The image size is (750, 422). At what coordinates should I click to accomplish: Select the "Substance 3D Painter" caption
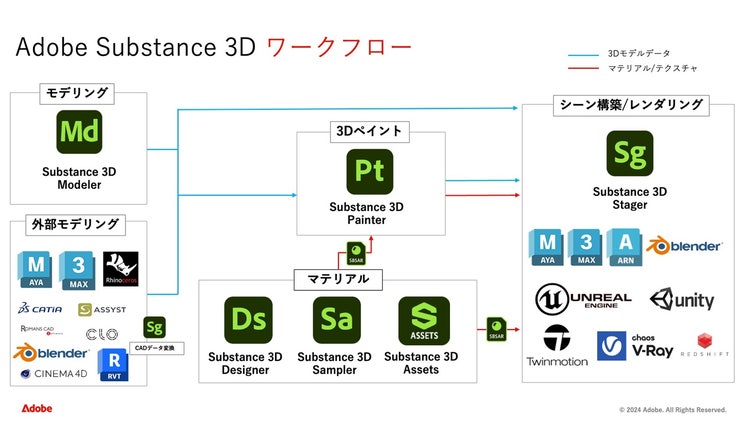366,213
